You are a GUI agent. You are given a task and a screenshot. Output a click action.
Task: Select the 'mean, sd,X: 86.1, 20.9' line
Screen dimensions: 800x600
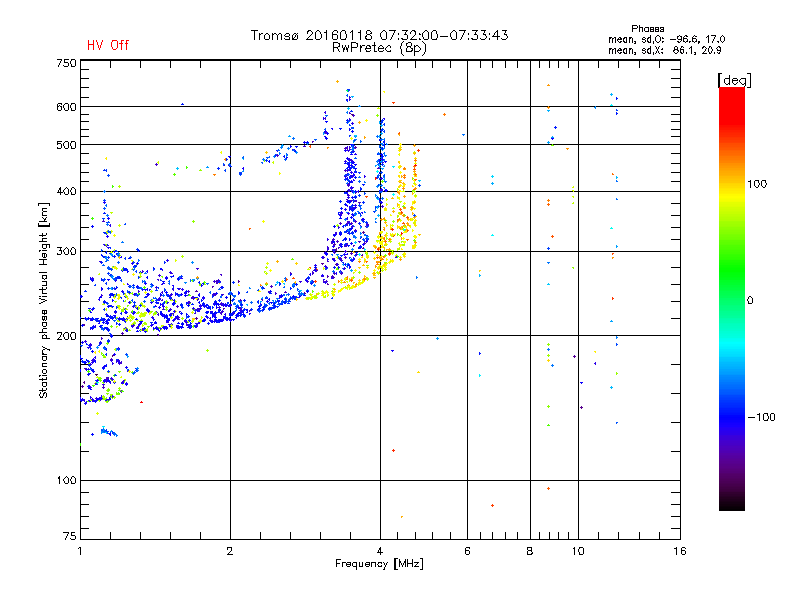[x=664, y=50]
